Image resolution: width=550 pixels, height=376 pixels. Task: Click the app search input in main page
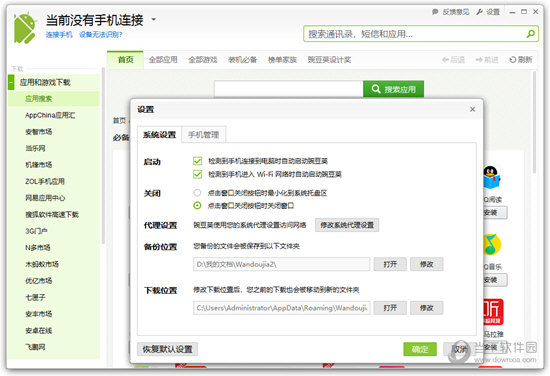point(288,89)
